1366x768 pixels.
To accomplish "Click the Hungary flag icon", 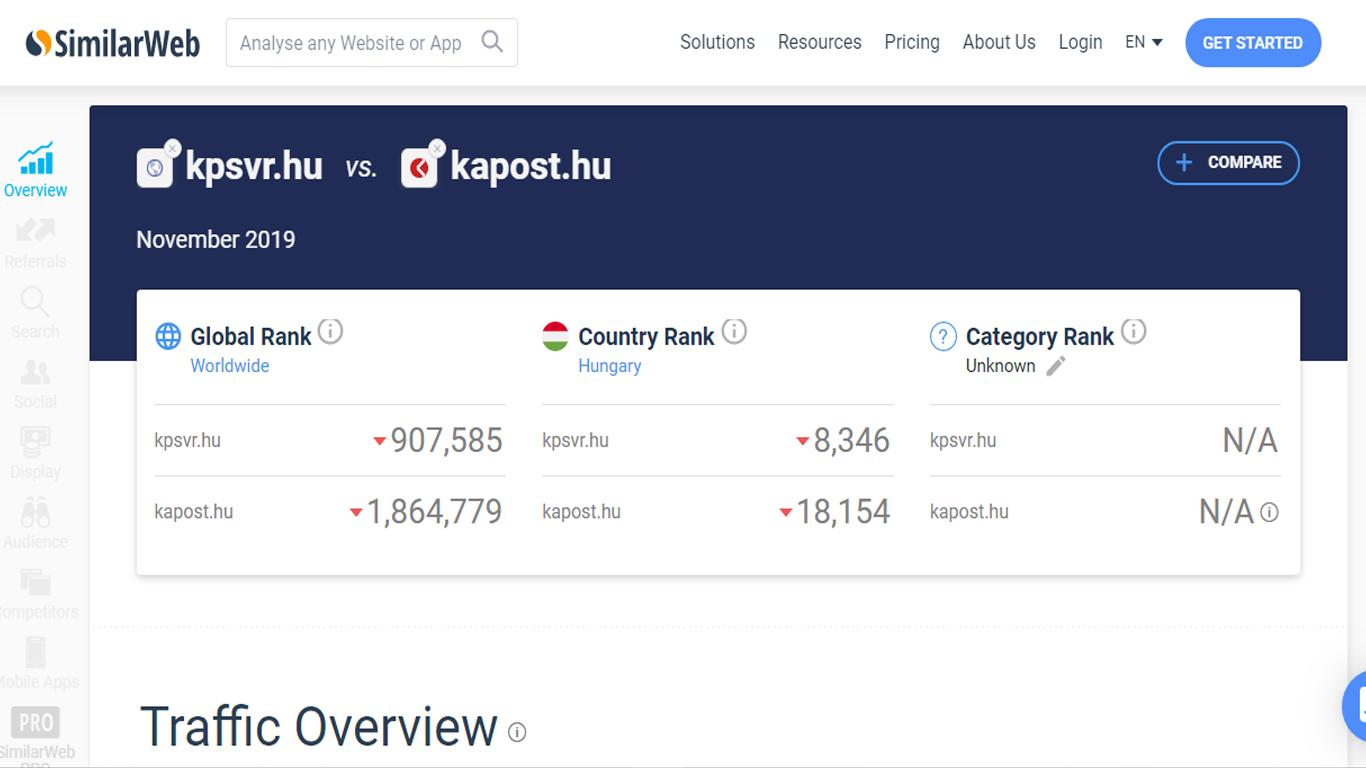I will click(x=555, y=336).
